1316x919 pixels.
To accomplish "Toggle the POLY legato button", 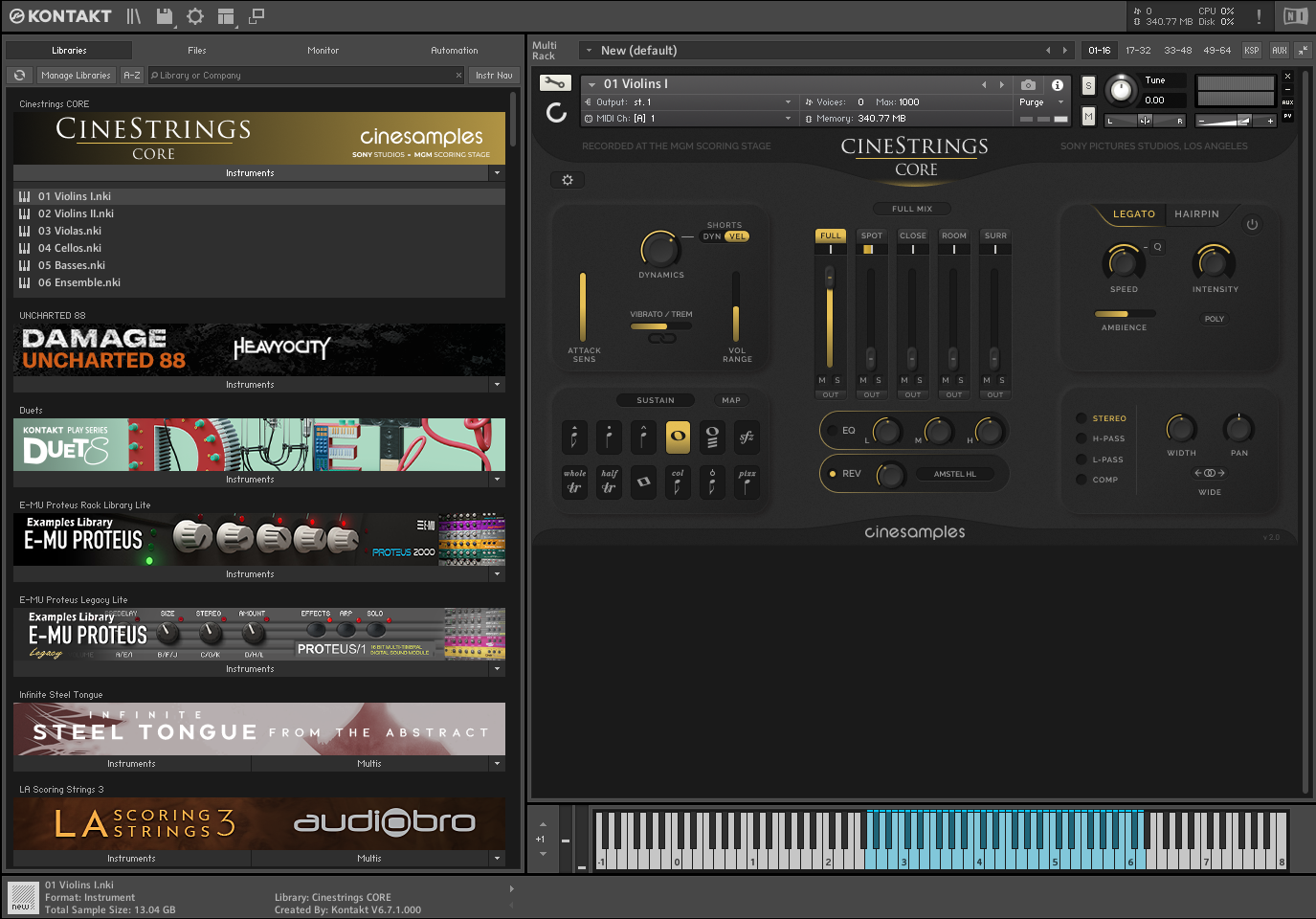I will coord(1215,319).
